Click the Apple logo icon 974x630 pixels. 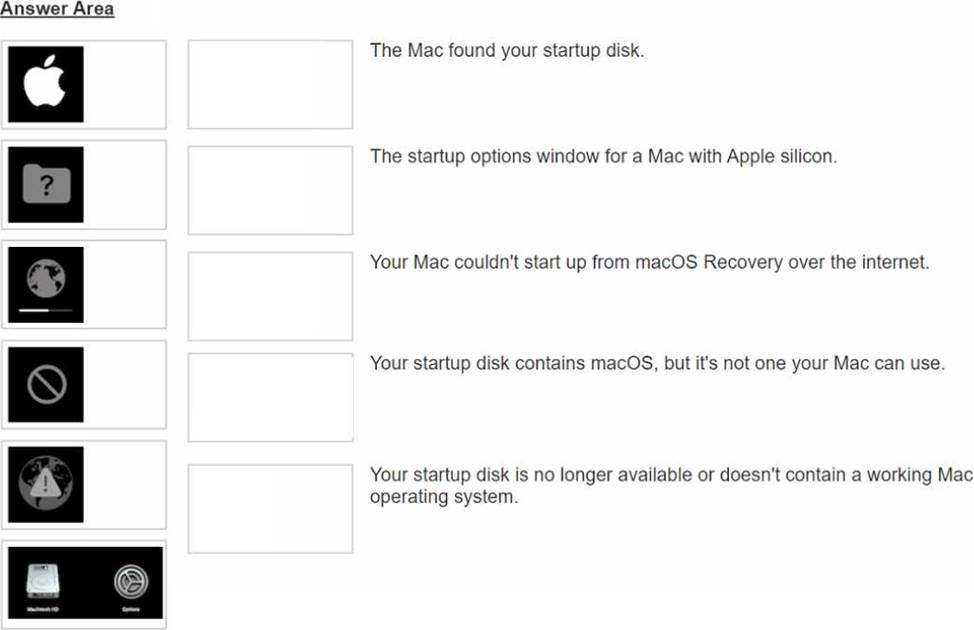(46, 85)
